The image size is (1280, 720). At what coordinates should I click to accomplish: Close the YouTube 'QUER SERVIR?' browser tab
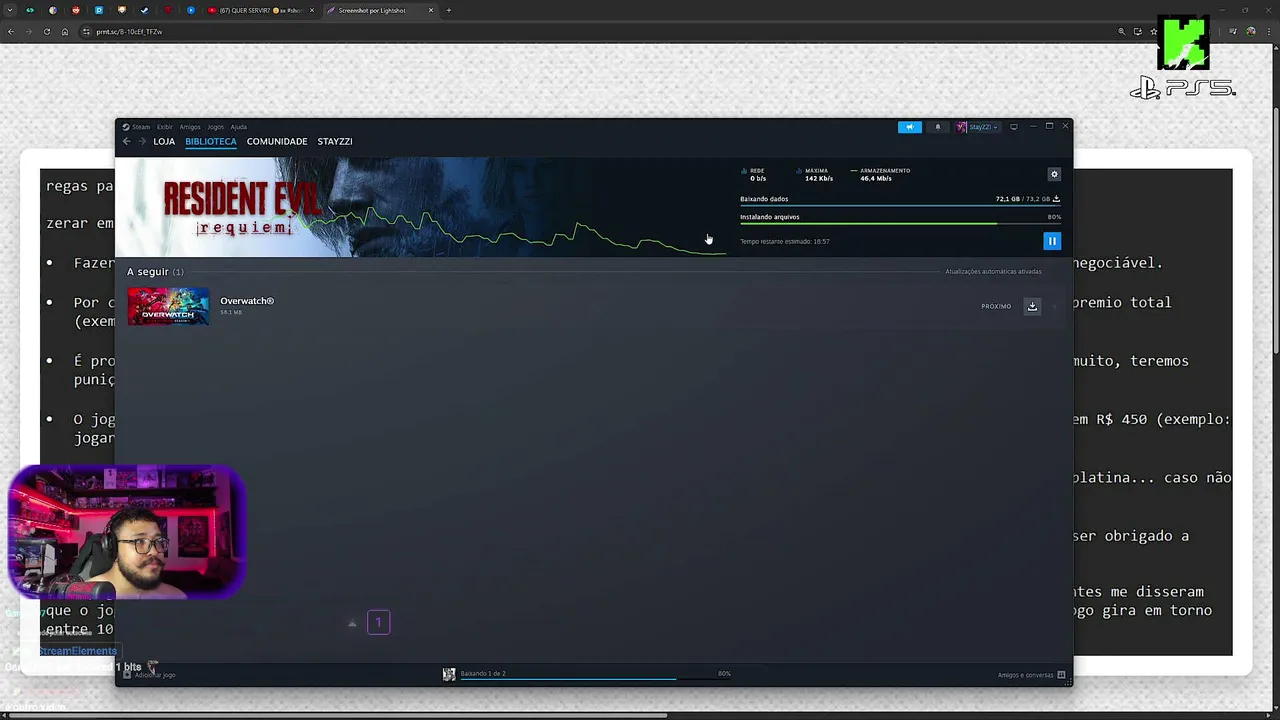click(312, 10)
